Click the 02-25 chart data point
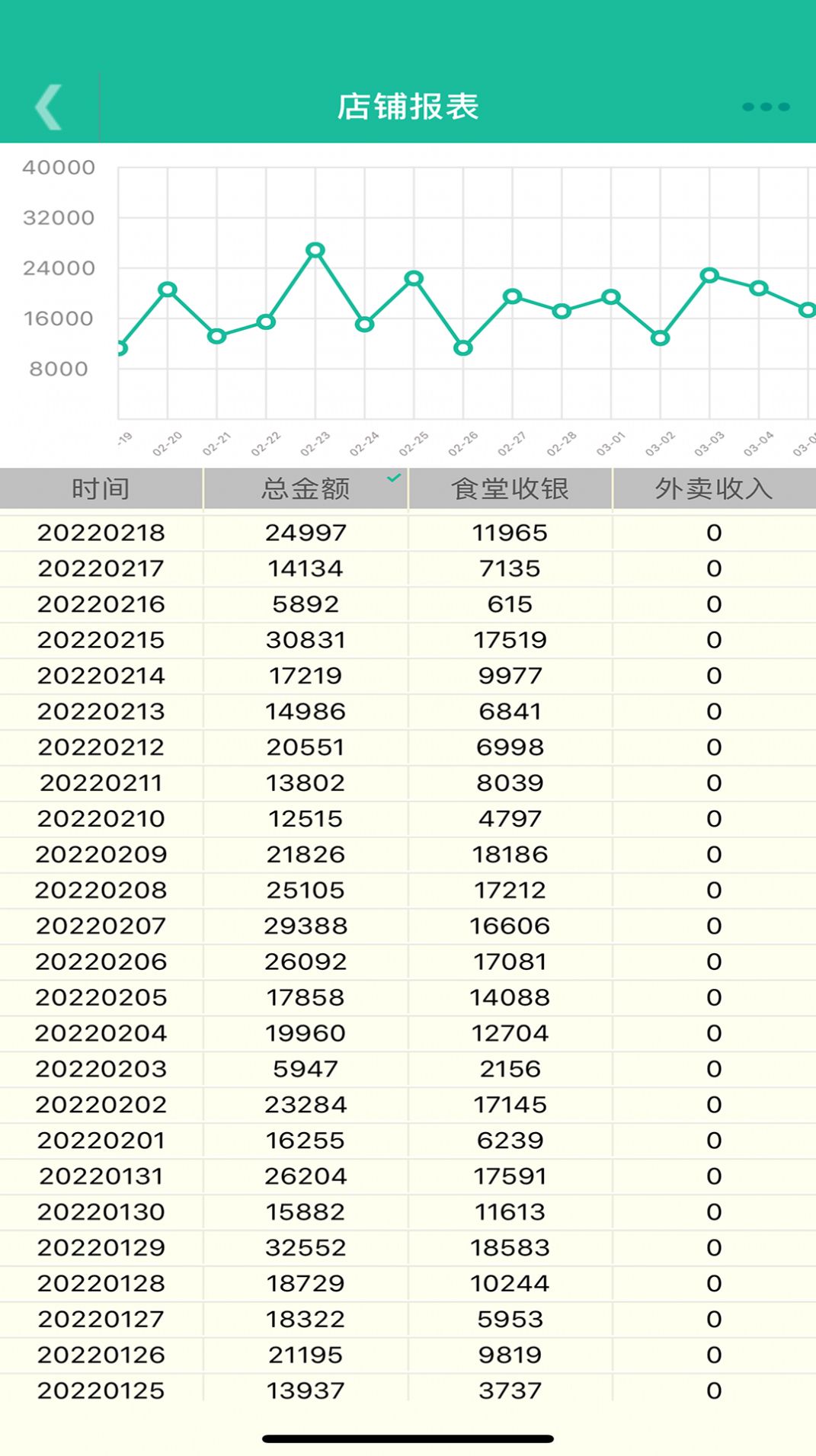Viewport: 816px width, 1456px height. (414, 279)
